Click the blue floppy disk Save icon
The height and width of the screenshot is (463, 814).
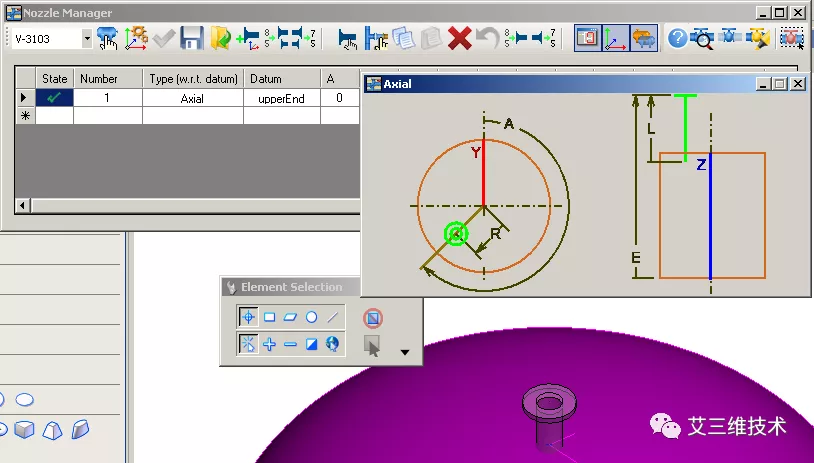pyautogui.click(x=191, y=39)
